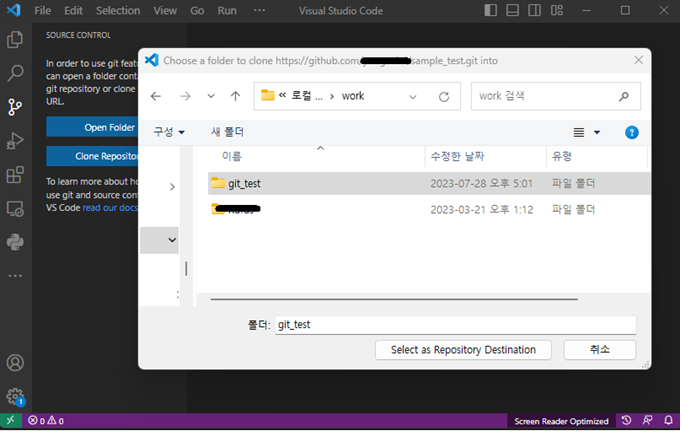Collapse the expanded navigation tree item
This screenshot has width=681, height=432.
[172, 240]
